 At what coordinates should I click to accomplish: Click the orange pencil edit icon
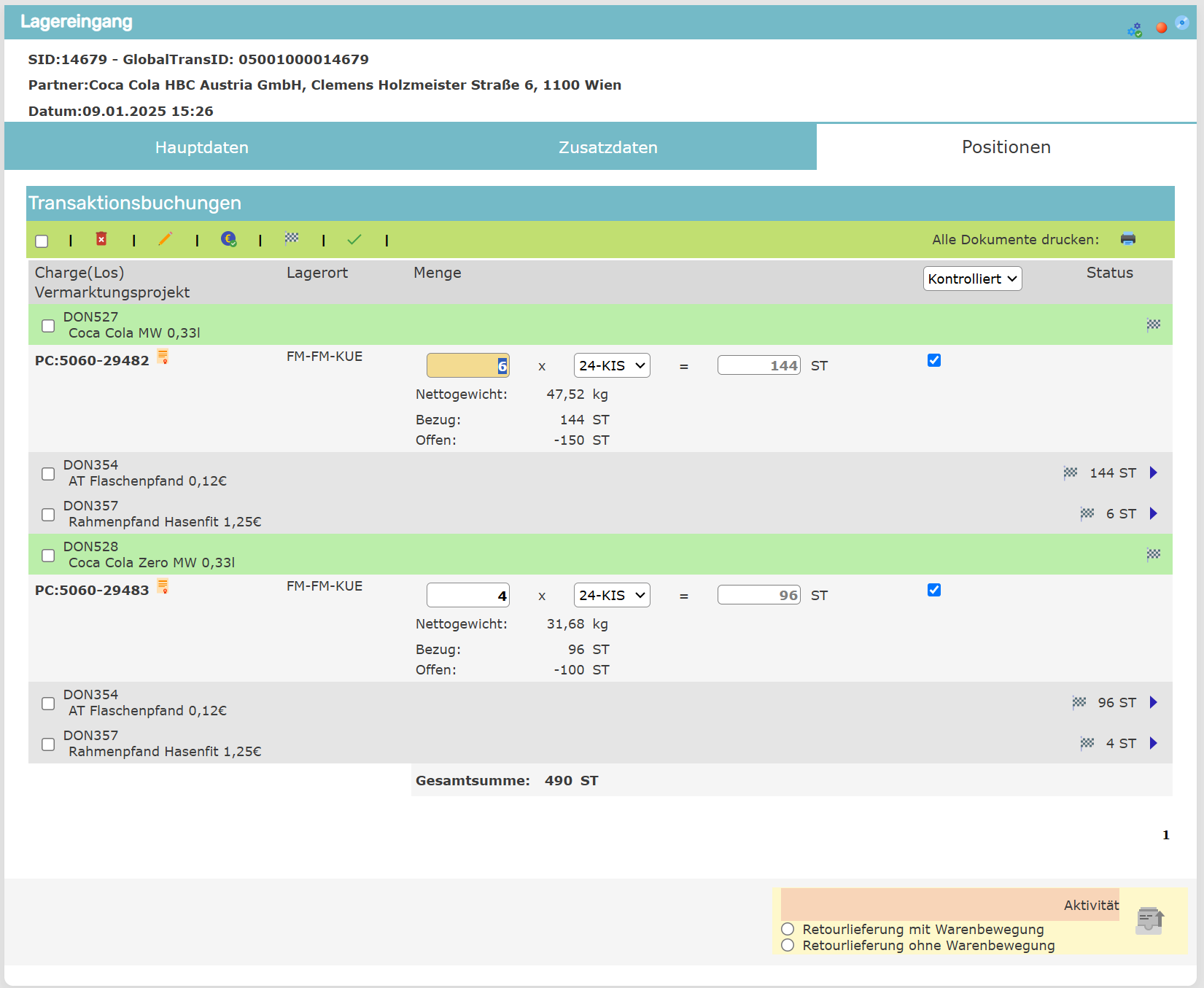[x=166, y=239]
